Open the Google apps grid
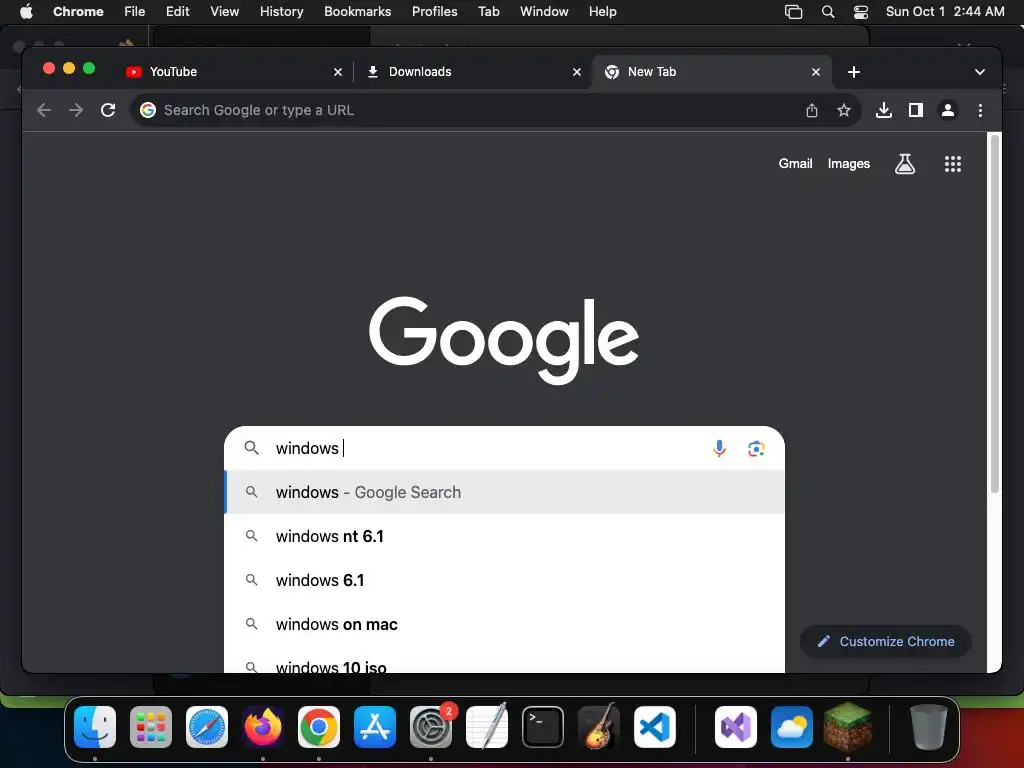 point(953,164)
